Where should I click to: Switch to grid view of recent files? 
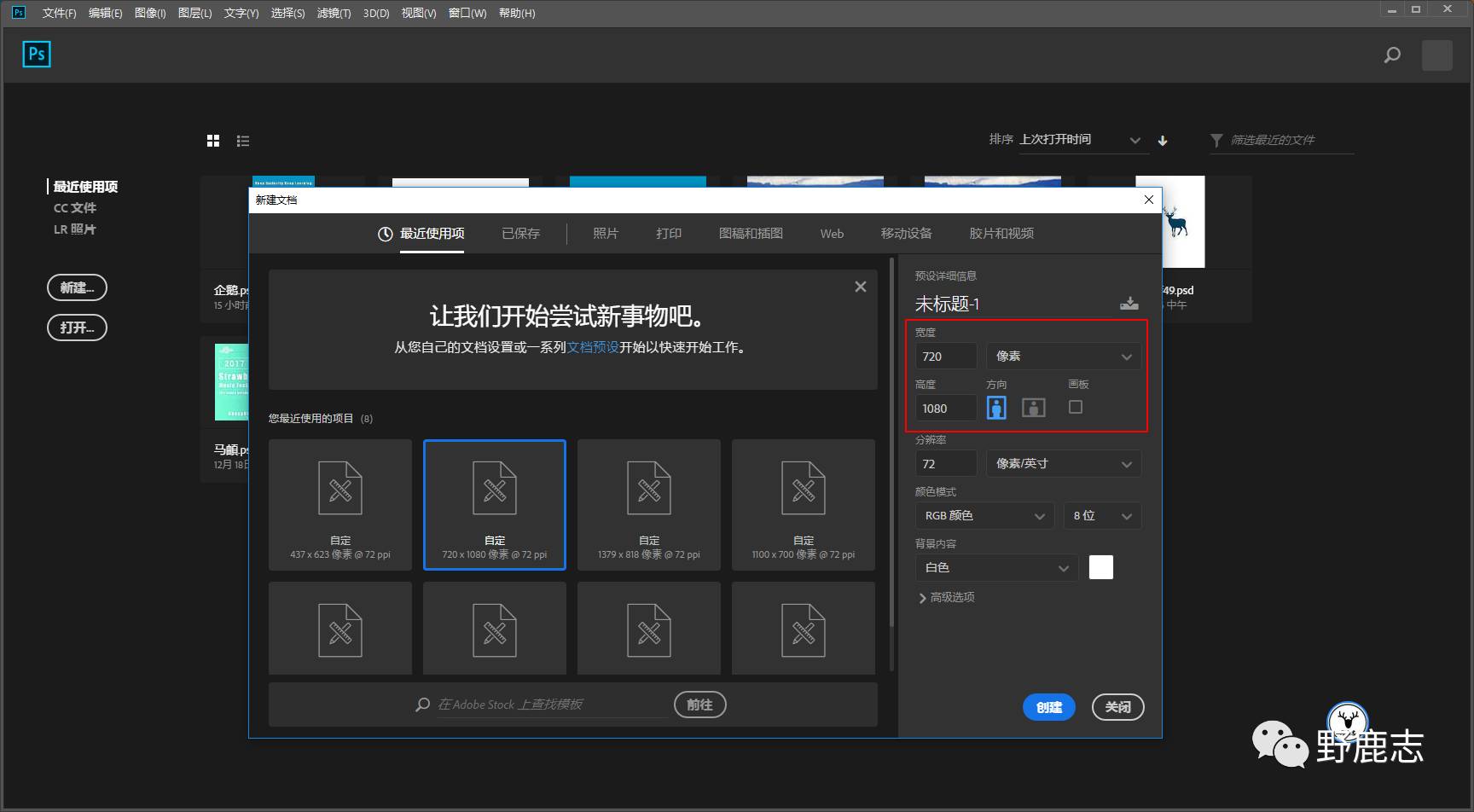213,141
